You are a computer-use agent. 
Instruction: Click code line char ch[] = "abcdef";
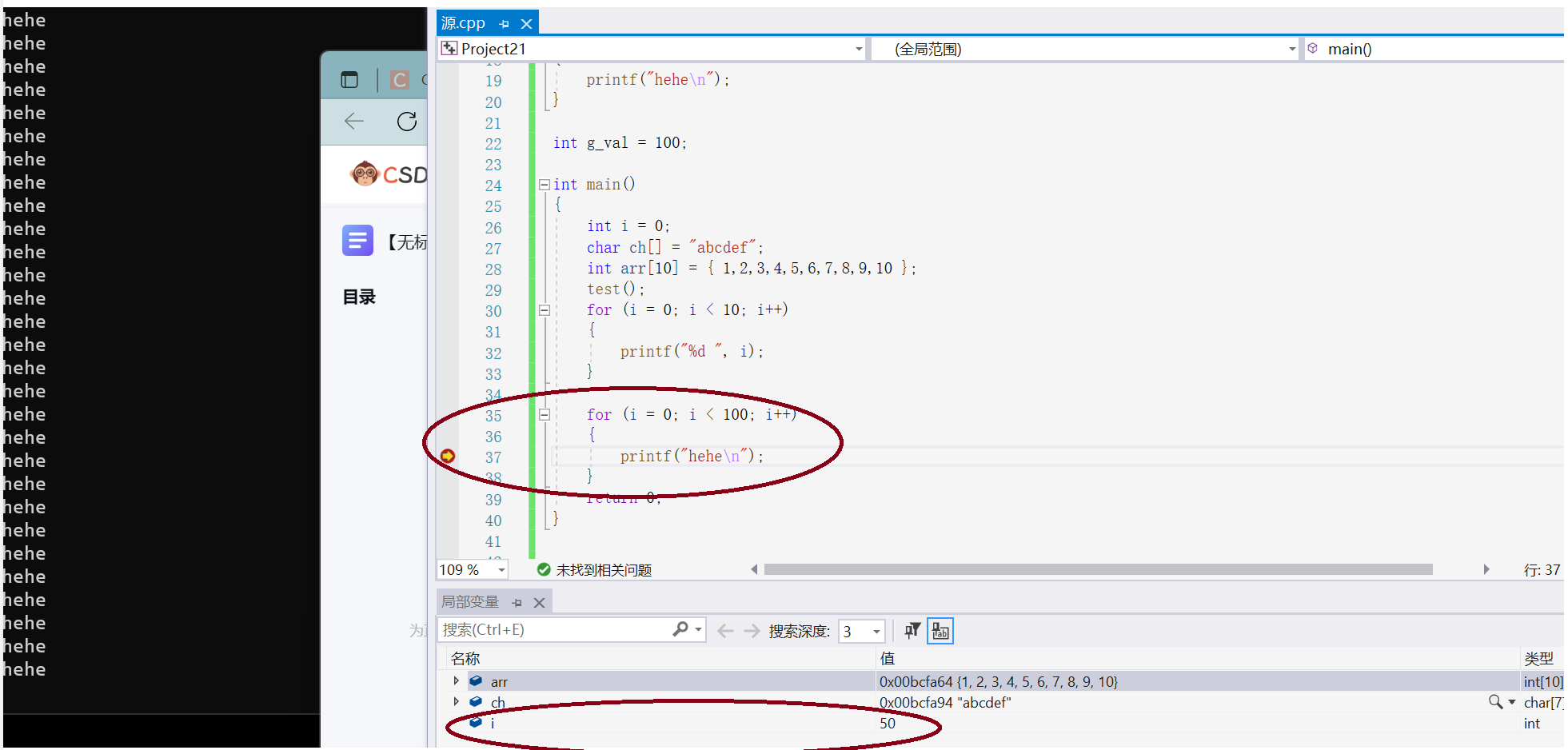pos(675,248)
